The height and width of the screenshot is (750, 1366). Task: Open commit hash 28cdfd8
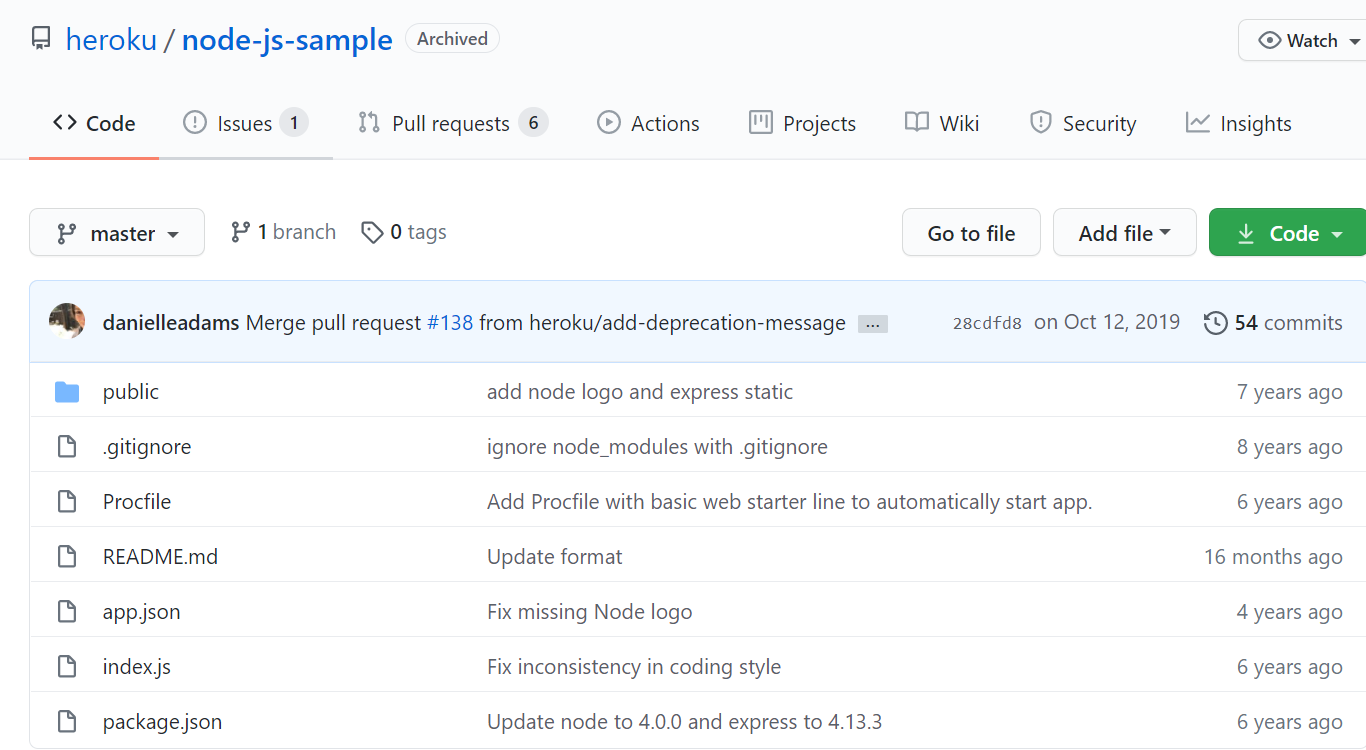(x=987, y=323)
